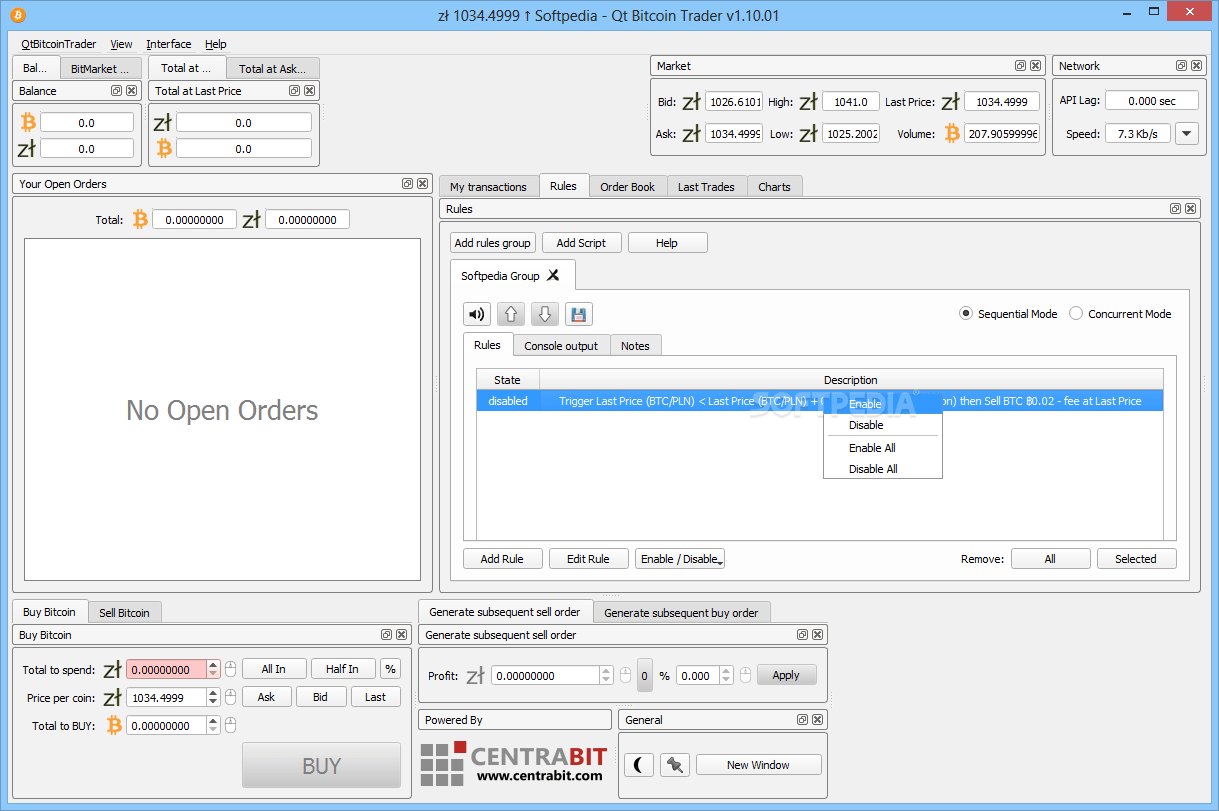Choose Enable All from the context menu
The image size is (1219, 811).
pos(872,447)
